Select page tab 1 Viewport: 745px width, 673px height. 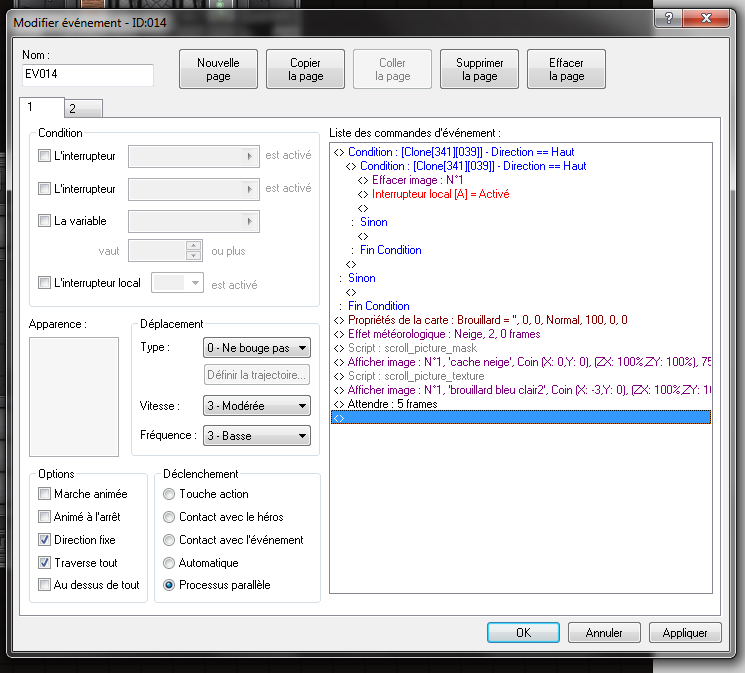(x=42, y=107)
